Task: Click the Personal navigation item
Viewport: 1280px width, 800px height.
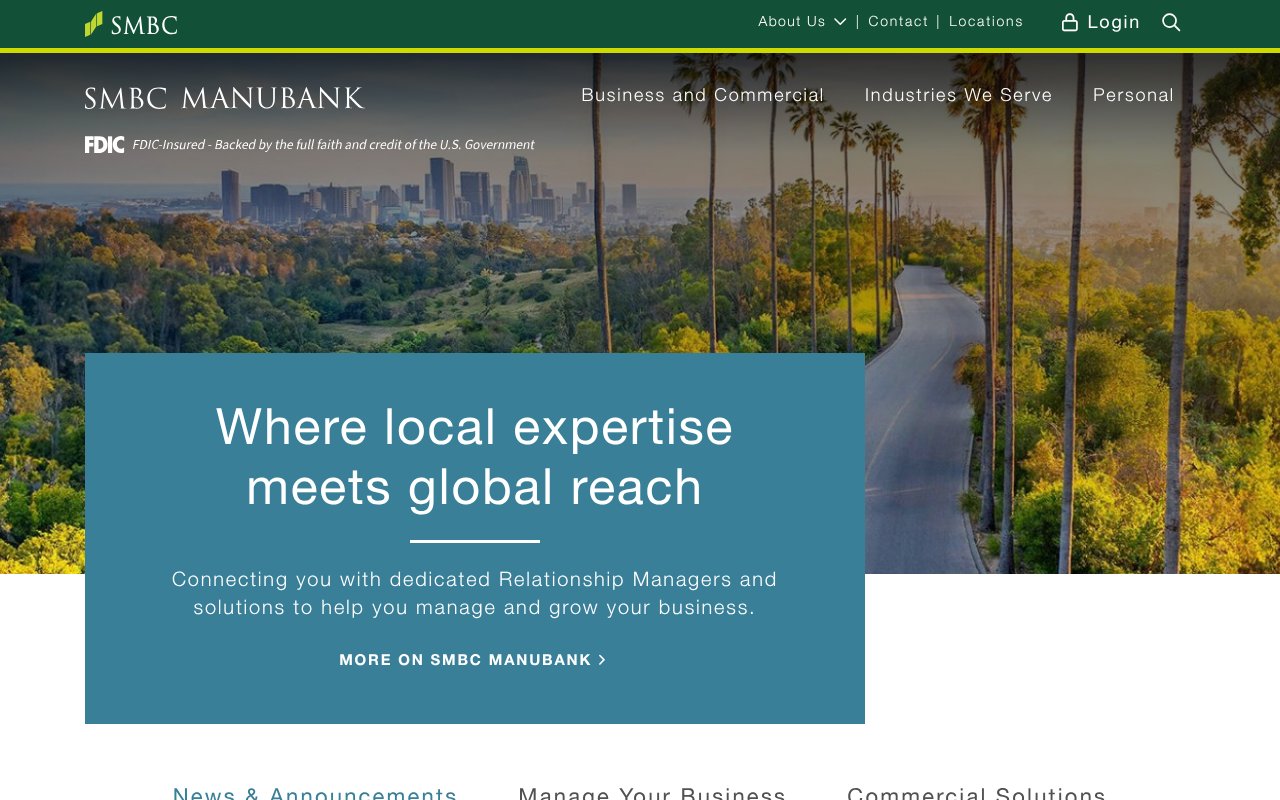Action: pyautogui.click(x=1133, y=95)
